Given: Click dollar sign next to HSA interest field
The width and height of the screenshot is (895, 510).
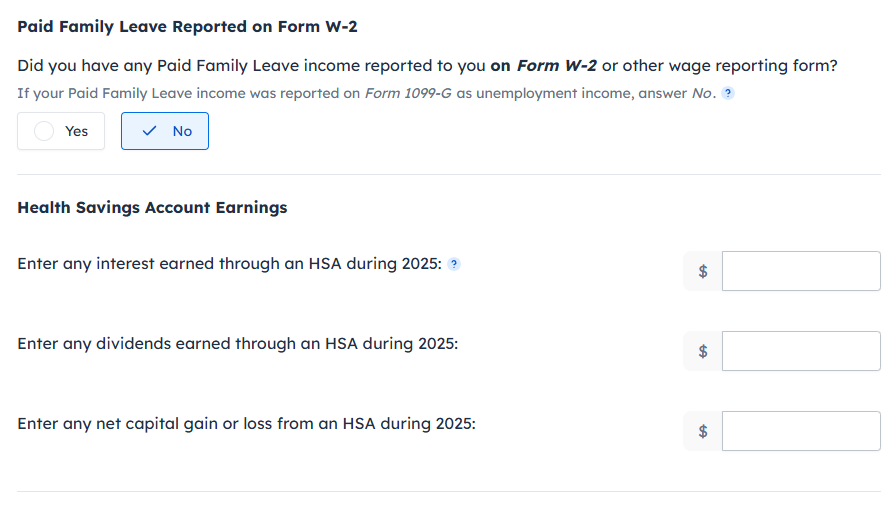Looking at the screenshot, I should pyautogui.click(x=703, y=271).
